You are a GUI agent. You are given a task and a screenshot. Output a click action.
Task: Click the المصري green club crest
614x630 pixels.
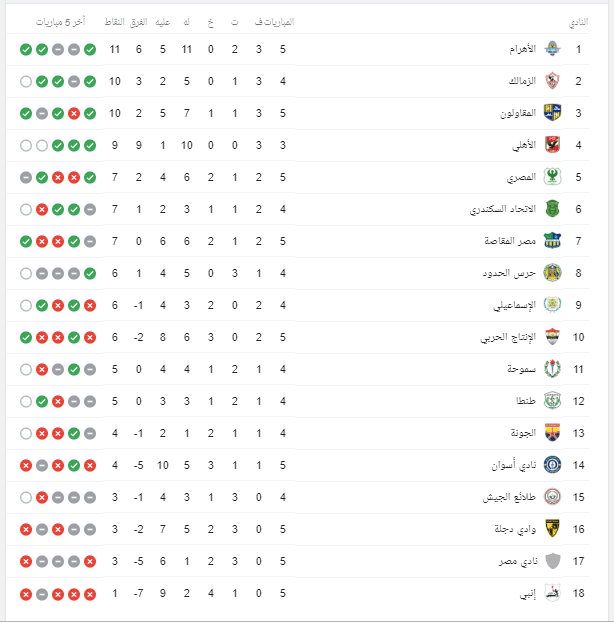(x=552, y=177)
